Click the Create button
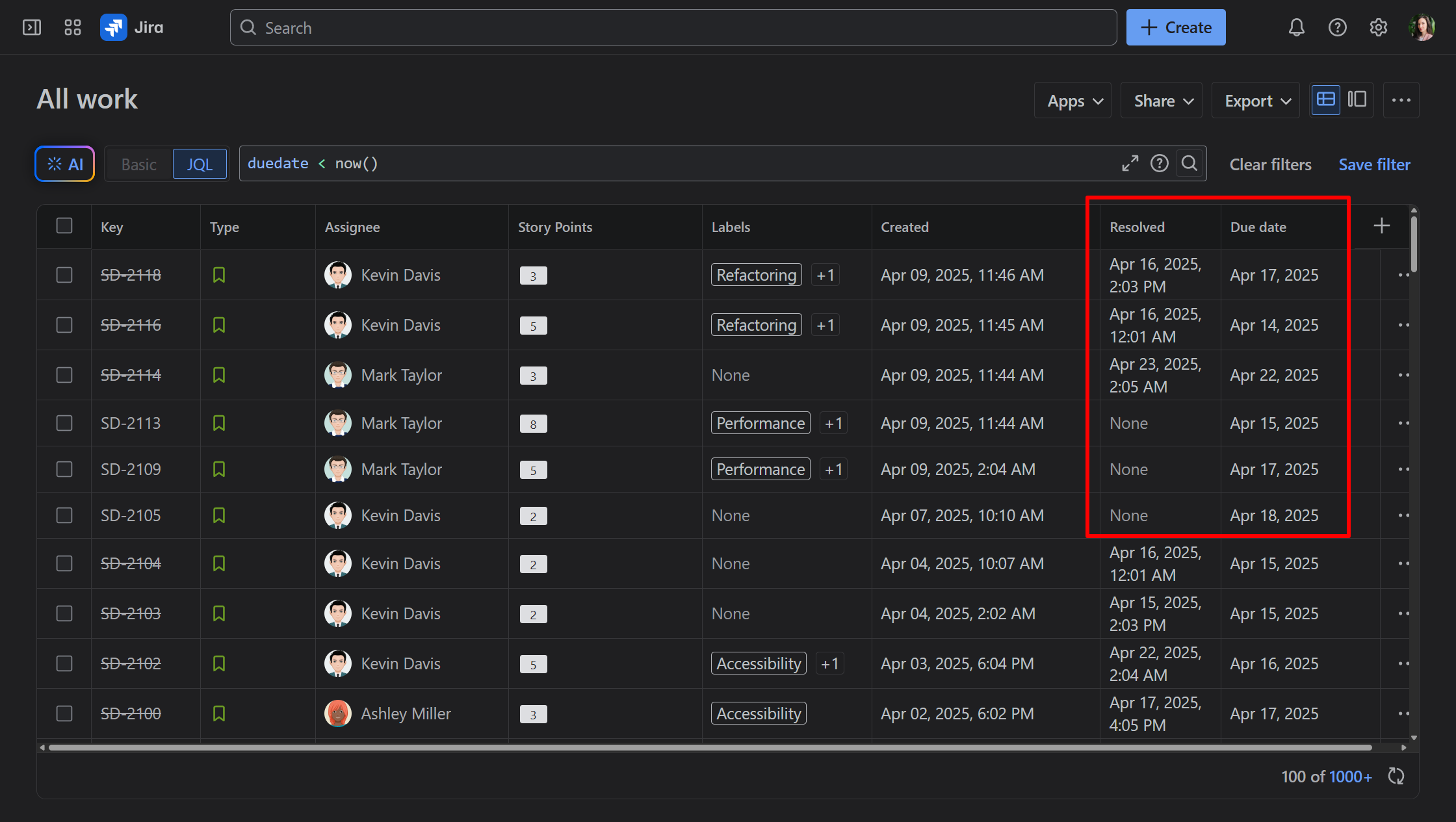1456x822 pixels. pos(1176,27)
